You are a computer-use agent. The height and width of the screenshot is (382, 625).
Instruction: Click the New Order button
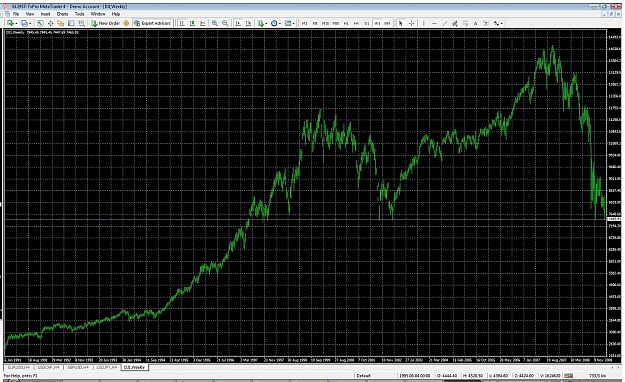(x=106, y=23)
